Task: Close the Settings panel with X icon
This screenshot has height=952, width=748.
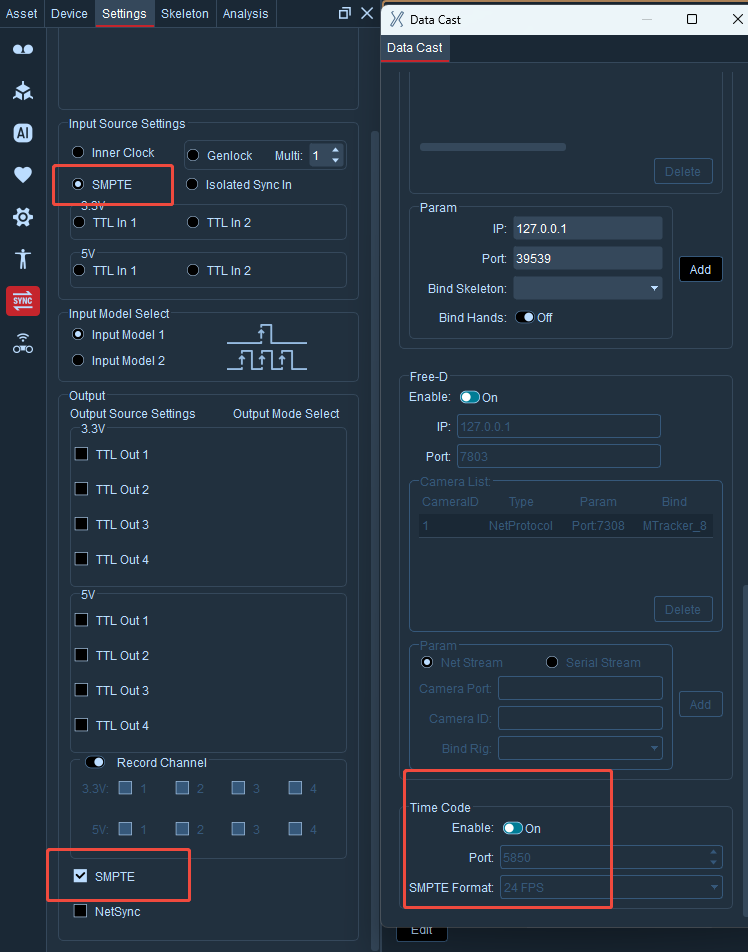Action: point(367,13)
